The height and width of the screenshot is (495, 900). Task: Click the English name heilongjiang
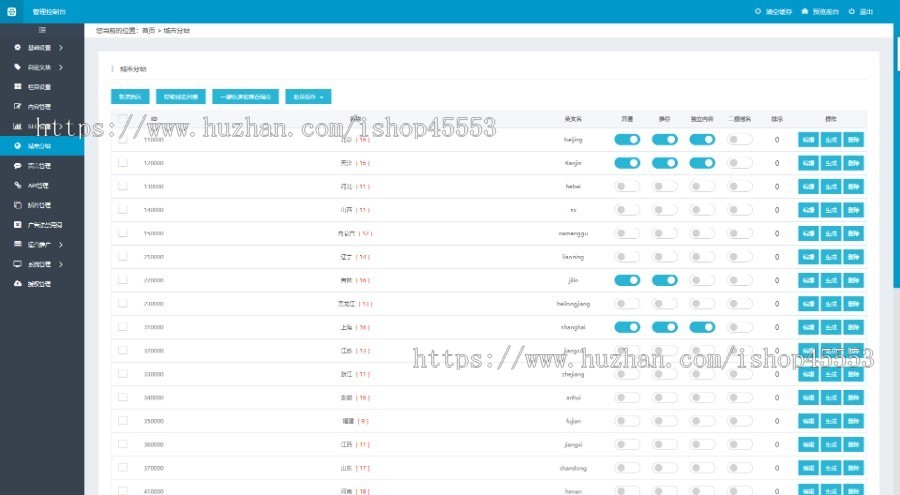click(x=573, y=304)
